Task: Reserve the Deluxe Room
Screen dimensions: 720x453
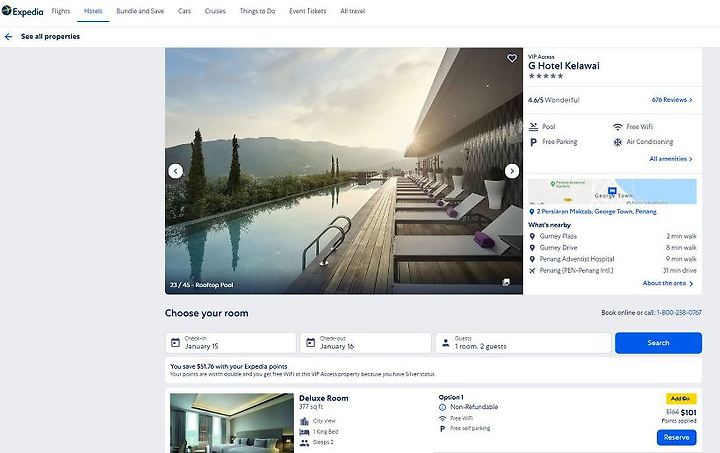Action: point(676,437)
